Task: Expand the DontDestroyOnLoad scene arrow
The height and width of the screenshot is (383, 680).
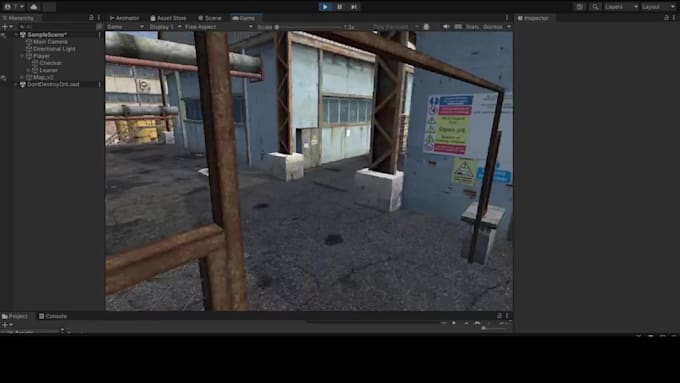Action: (16, 85)
